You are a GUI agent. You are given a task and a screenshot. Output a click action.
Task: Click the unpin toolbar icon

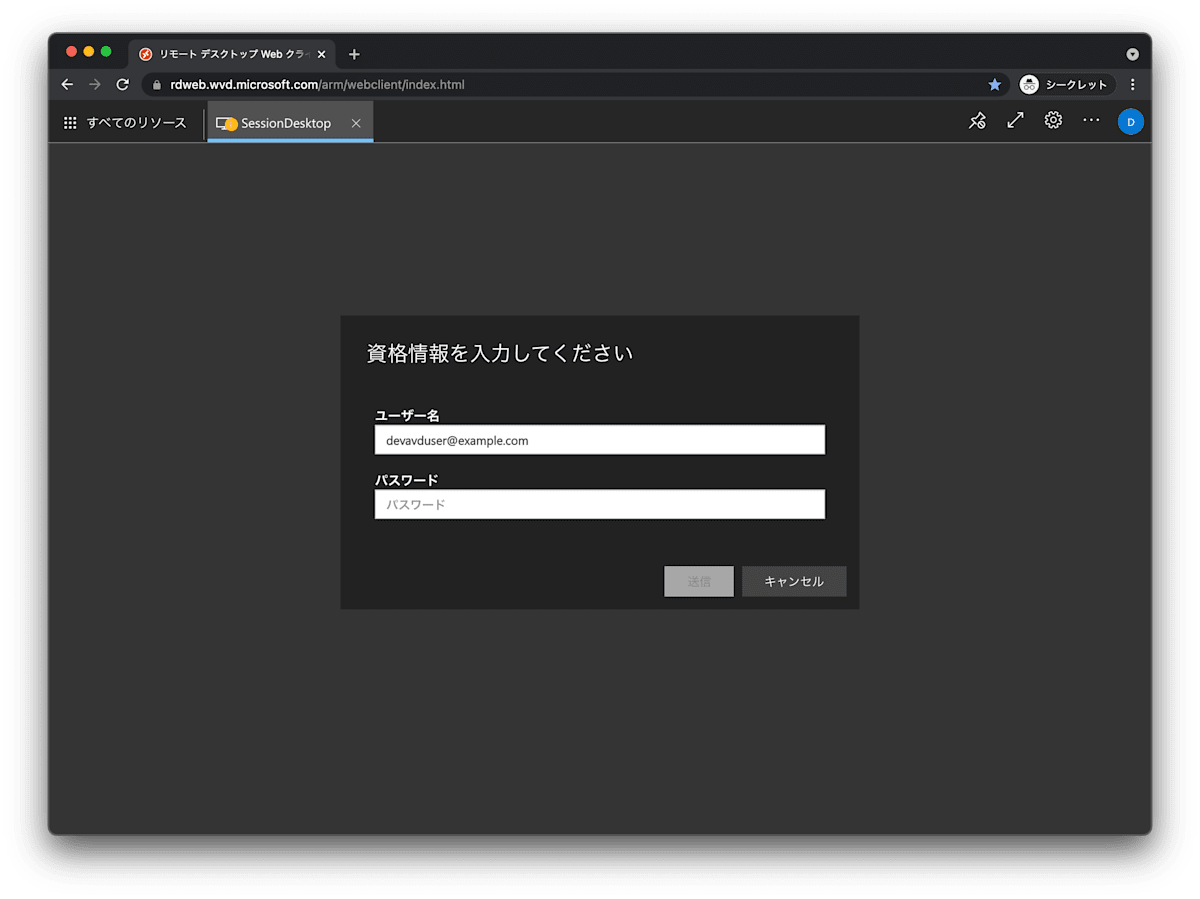(x=977, y=121)
